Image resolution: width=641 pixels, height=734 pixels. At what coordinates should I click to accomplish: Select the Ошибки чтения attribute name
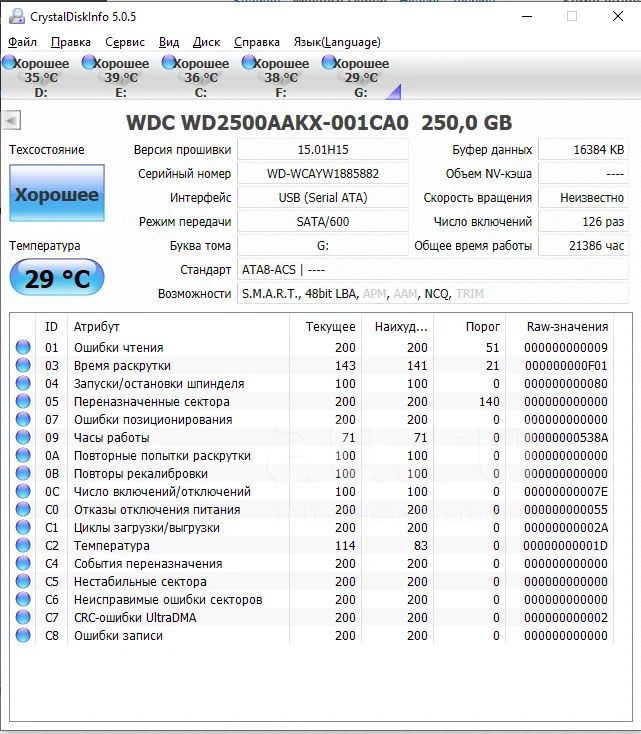118,347
